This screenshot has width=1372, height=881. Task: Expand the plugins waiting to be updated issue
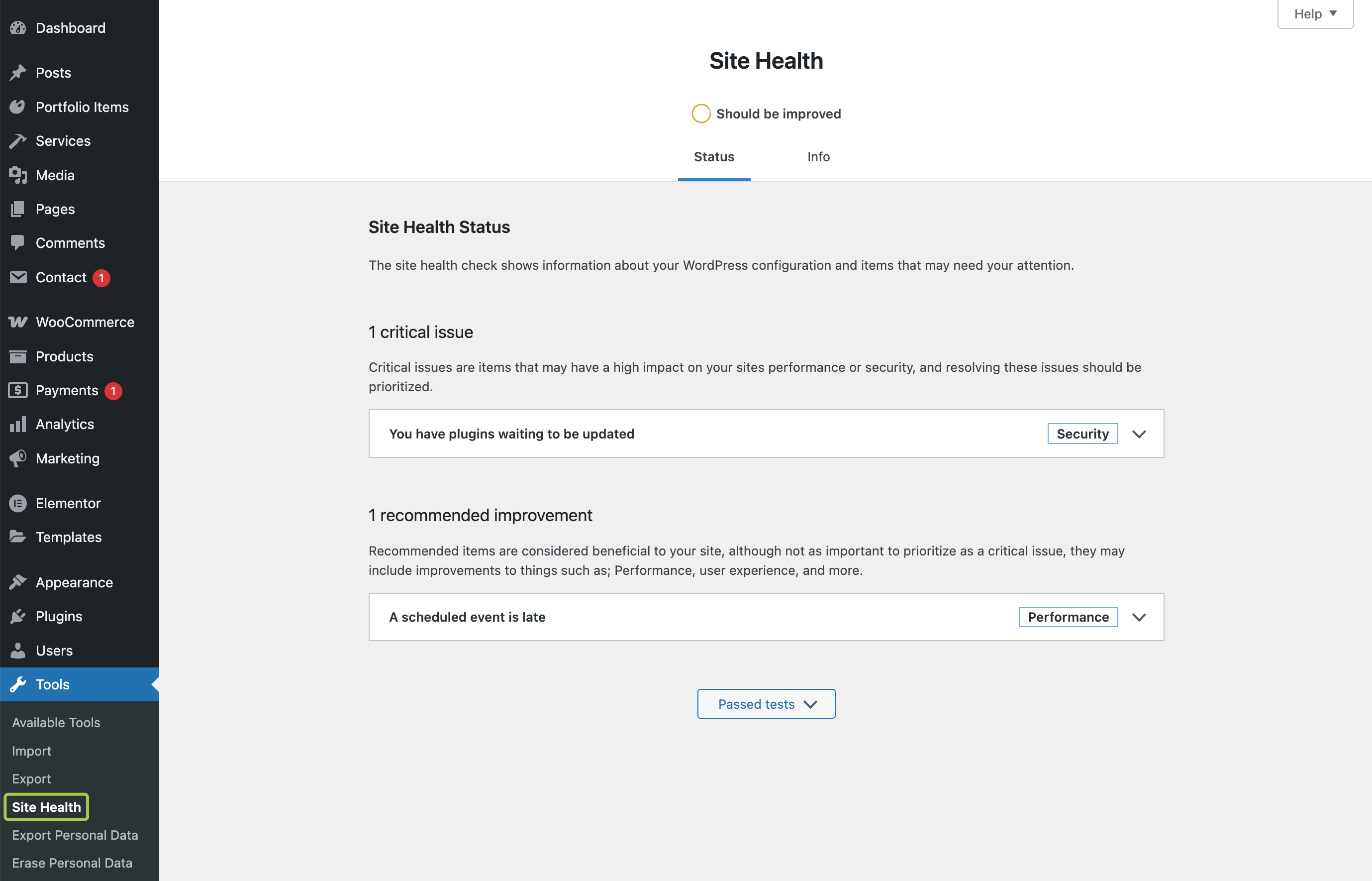(1139, 434)
